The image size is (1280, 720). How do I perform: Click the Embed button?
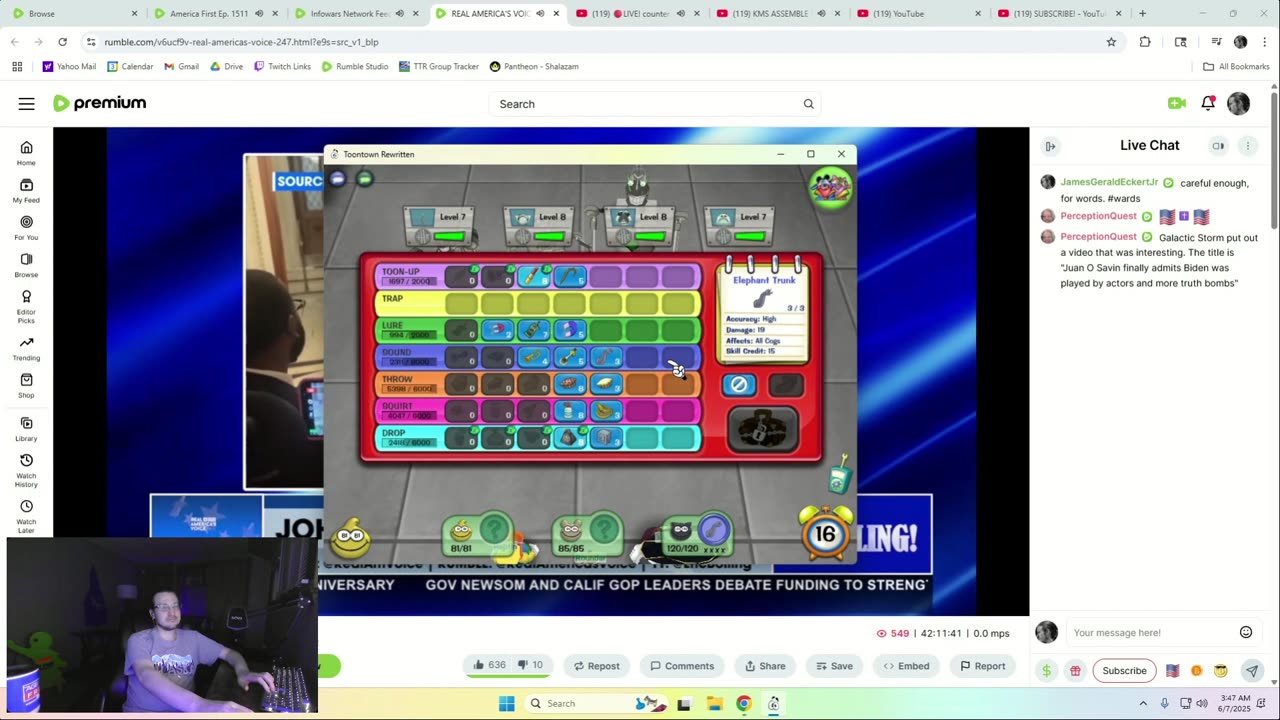point(905,665)
